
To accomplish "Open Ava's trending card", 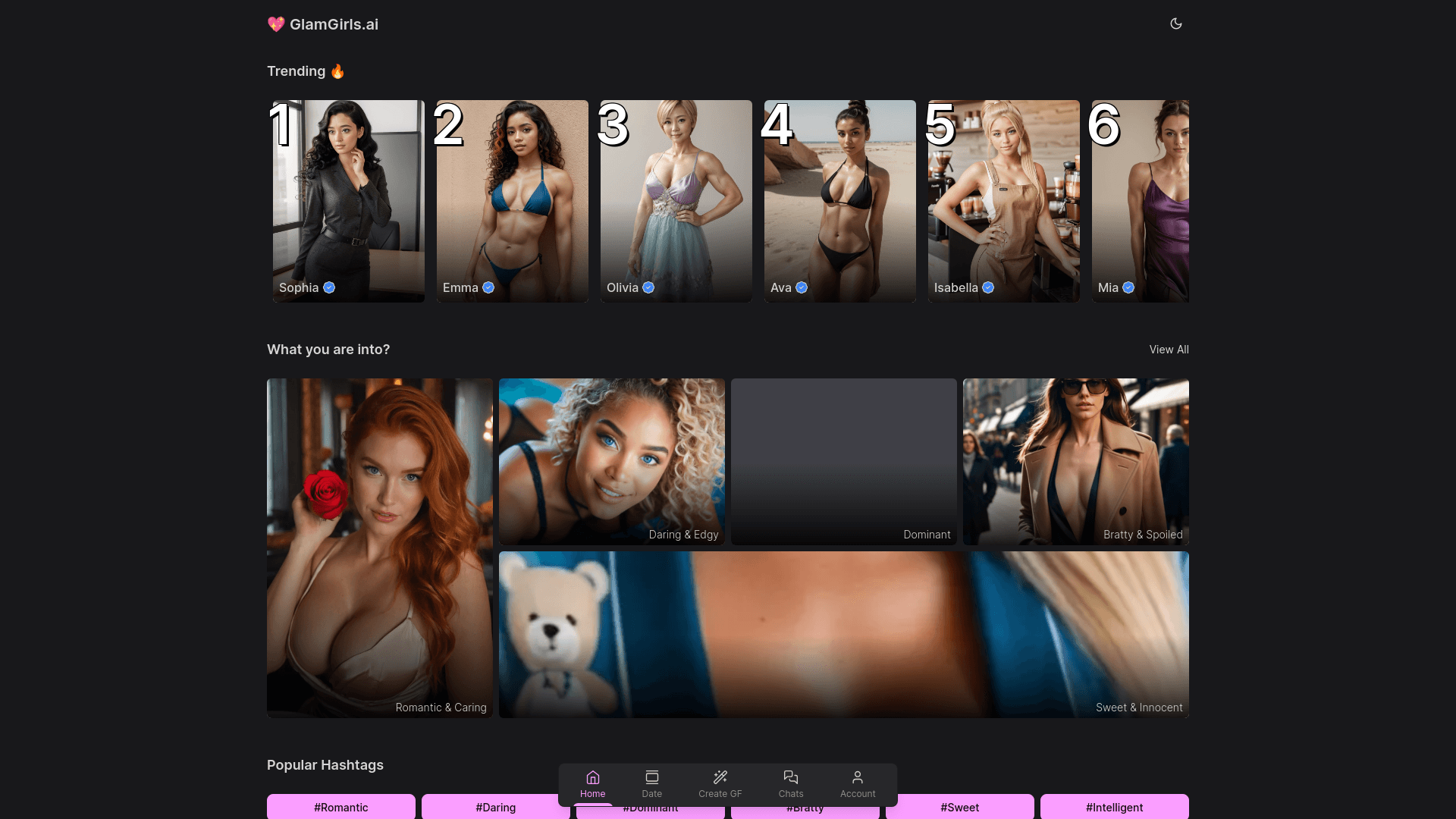I will 839,201.
